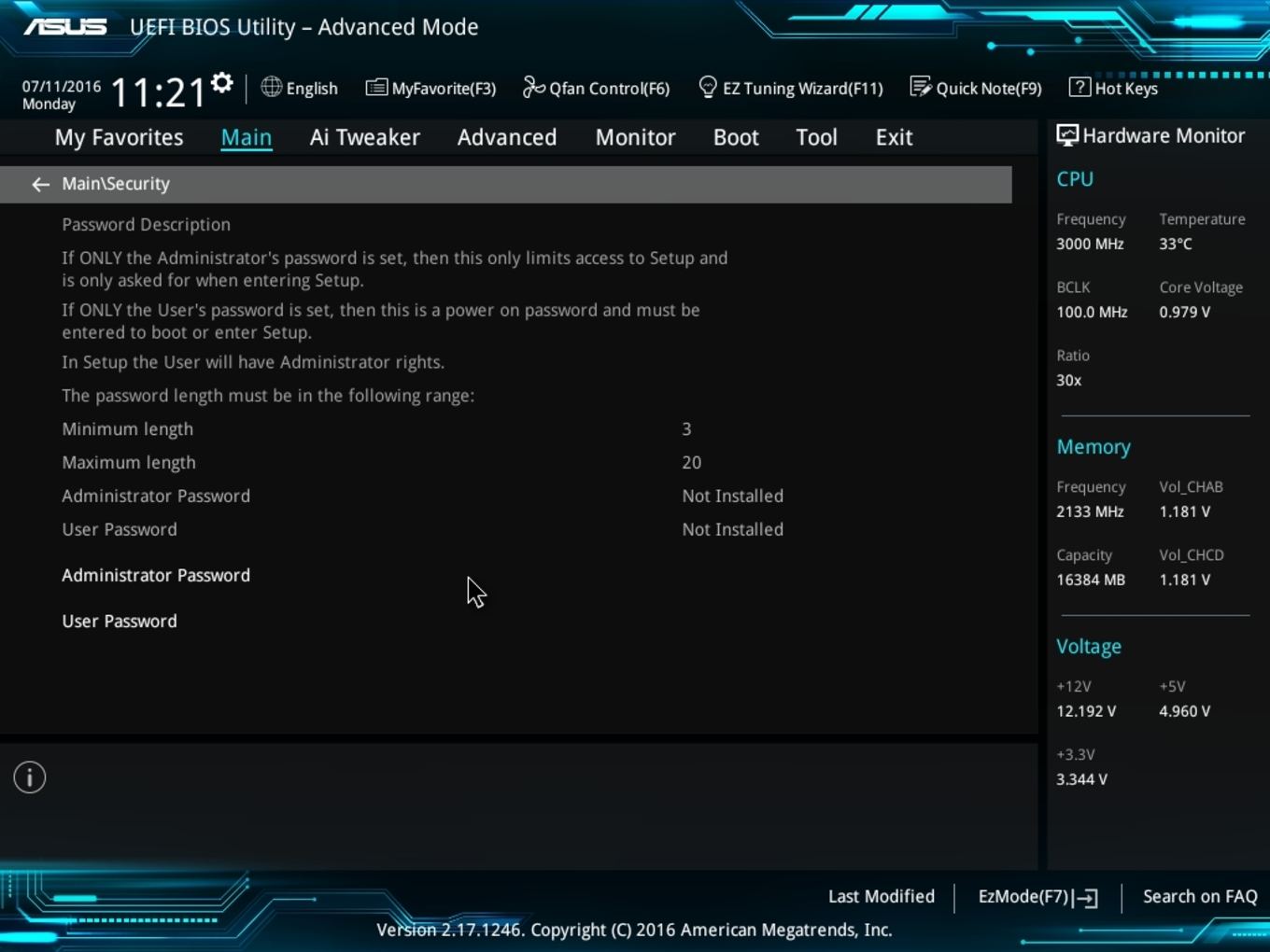
Task: Click the Vol_CHAB 1.181 V value
Action: pos(1184,511)
